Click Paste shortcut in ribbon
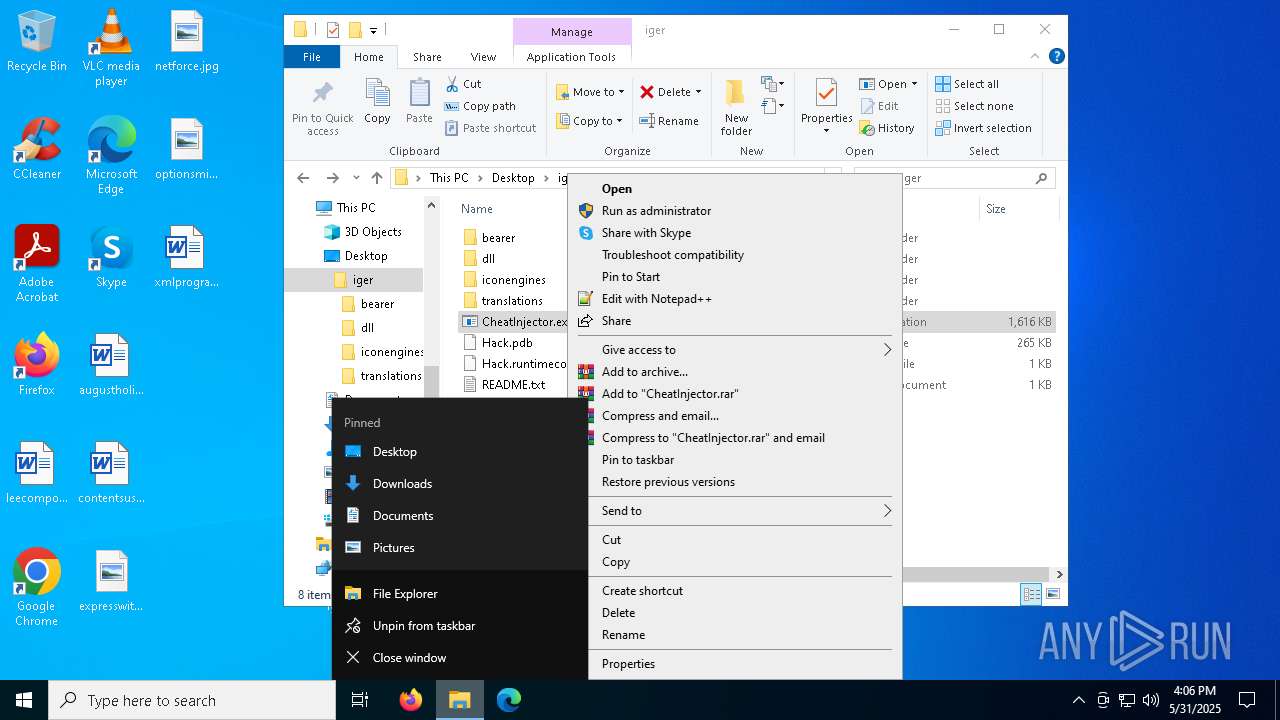Screen dimensions: 1280x720 pyautogui.click(x=491, y=128)
